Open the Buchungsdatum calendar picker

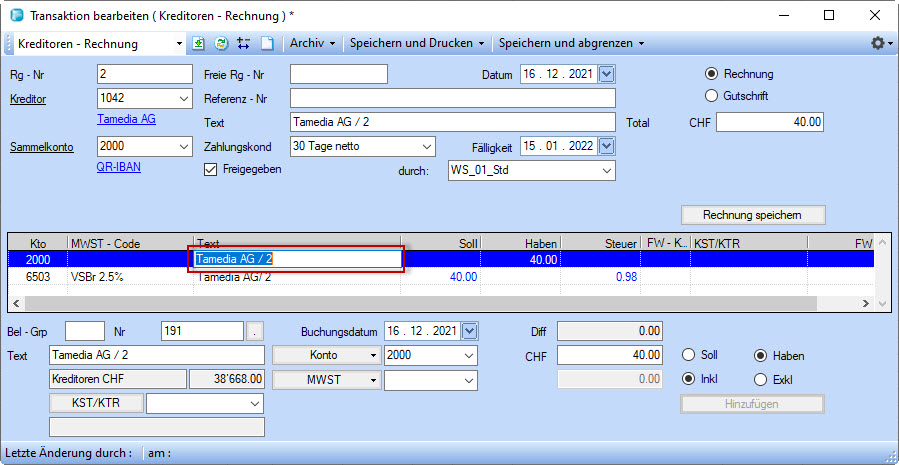click(x=471, y=331)
